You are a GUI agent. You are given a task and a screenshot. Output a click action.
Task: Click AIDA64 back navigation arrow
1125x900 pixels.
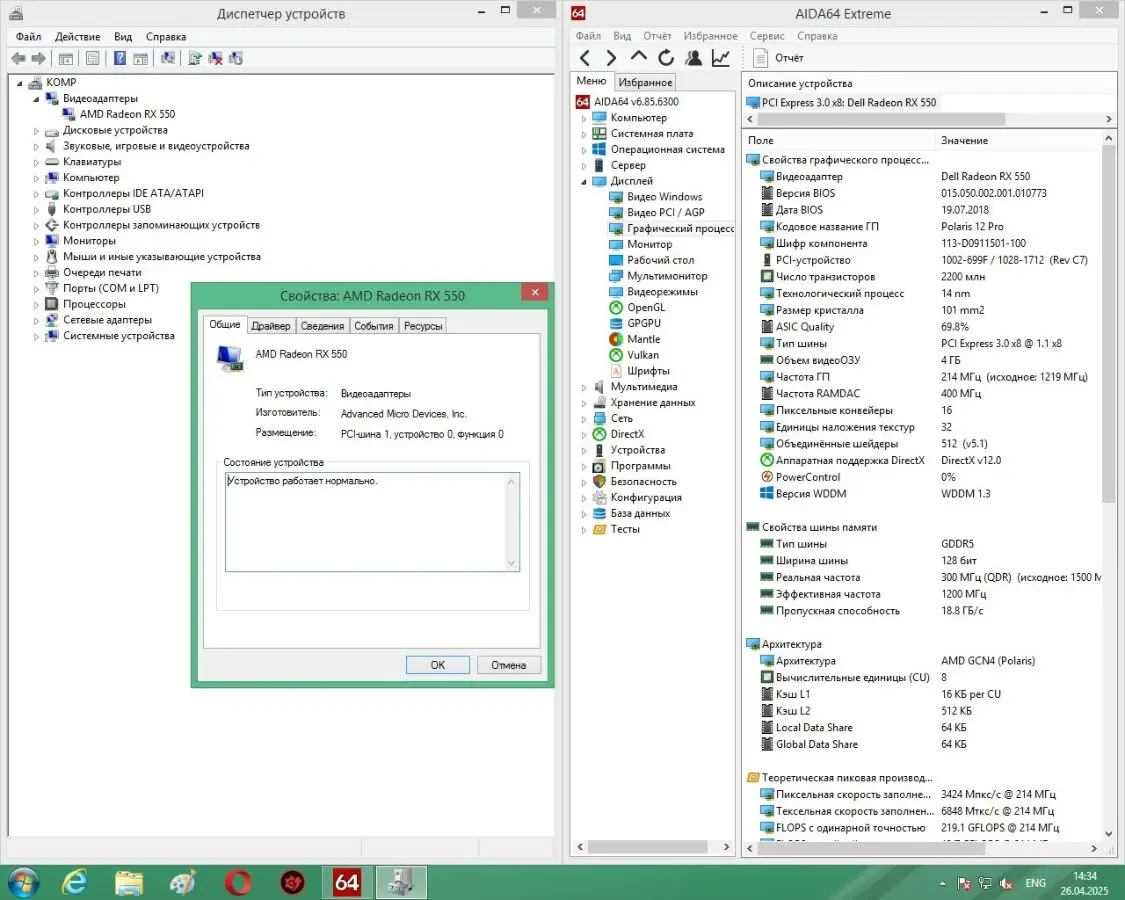[x=585, y=58]
